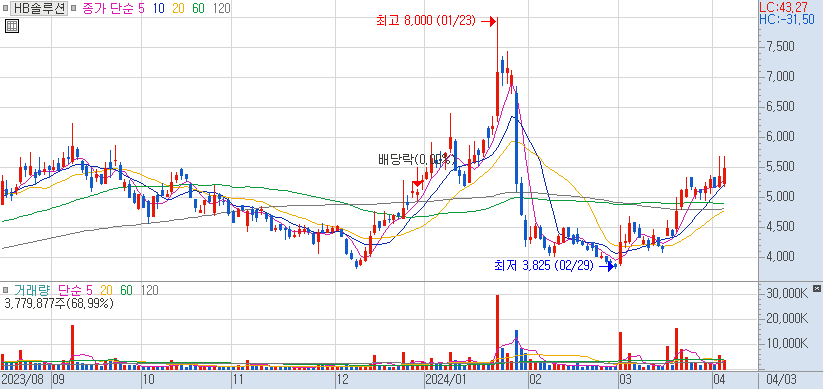Click the green 60 volume MA label
Viewport: 823px width, 389px height.
click(126, 290)
